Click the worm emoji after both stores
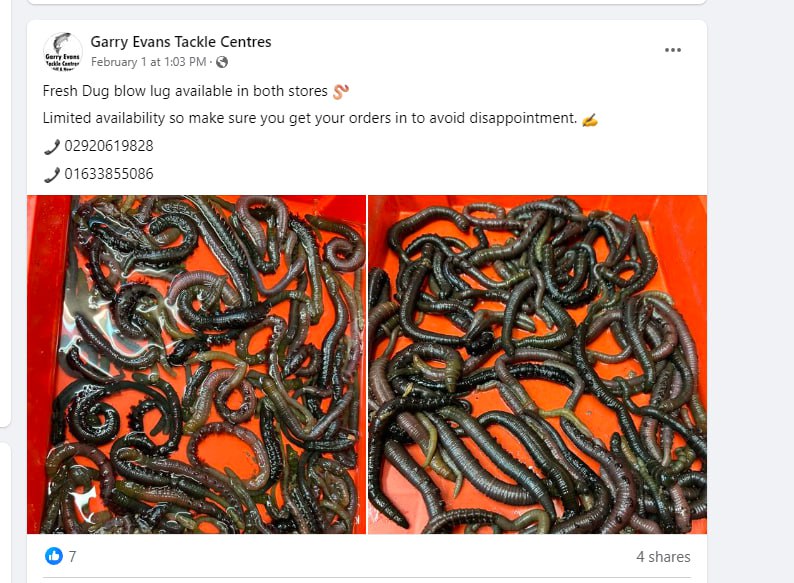 tap(341, 92)
